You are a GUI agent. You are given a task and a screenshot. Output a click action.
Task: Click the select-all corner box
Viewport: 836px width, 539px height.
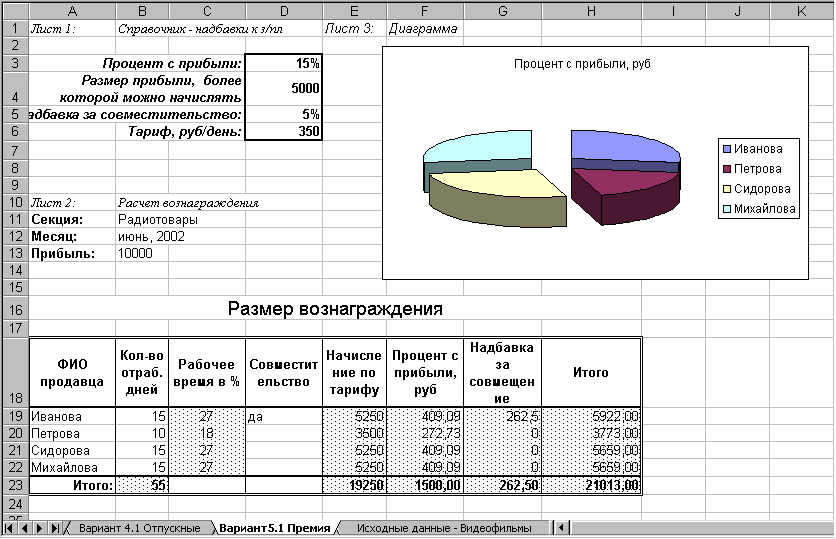(15, 11)
